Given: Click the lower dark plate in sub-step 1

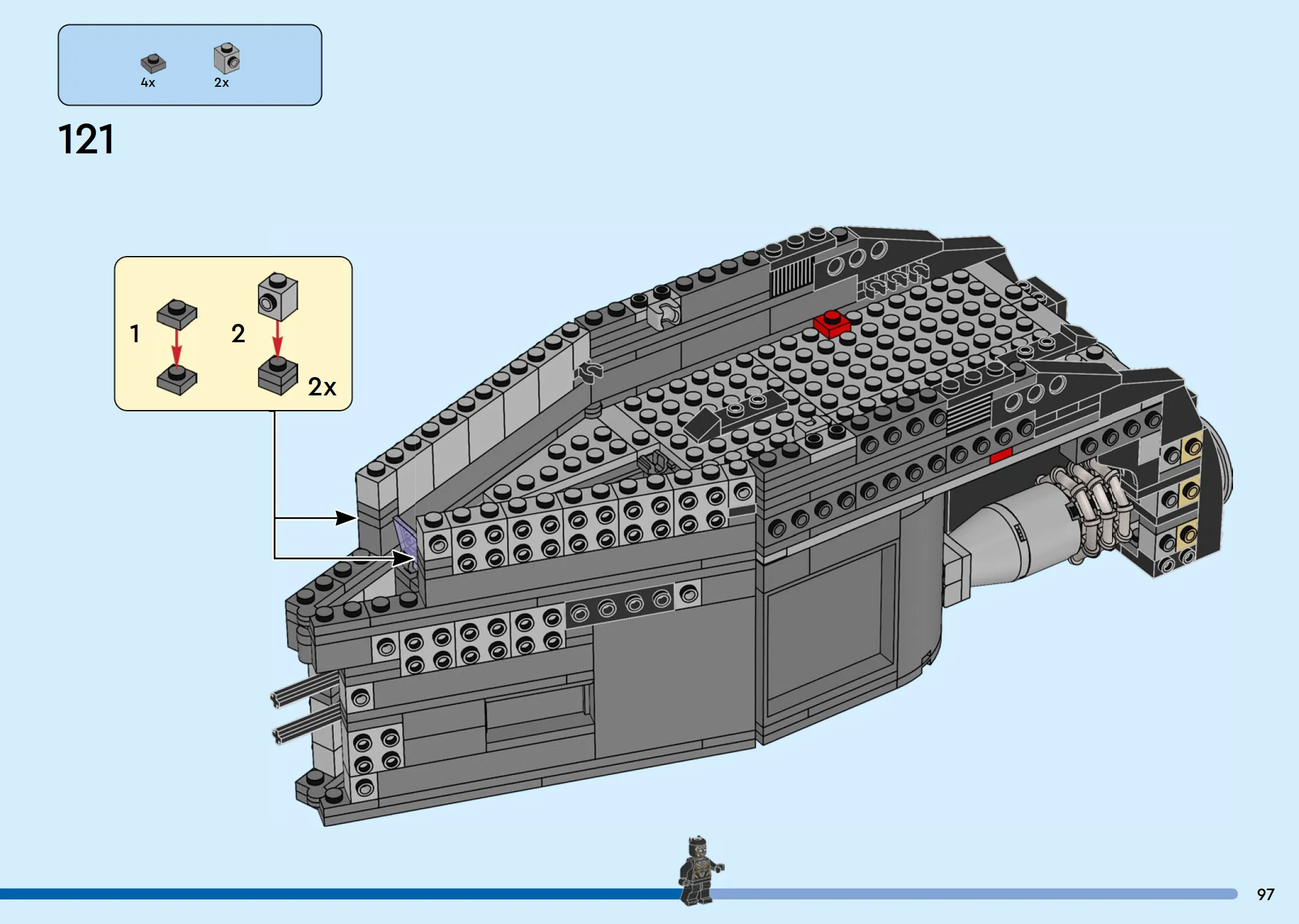Looking at the screenshot, I should (x=177, y=380).
